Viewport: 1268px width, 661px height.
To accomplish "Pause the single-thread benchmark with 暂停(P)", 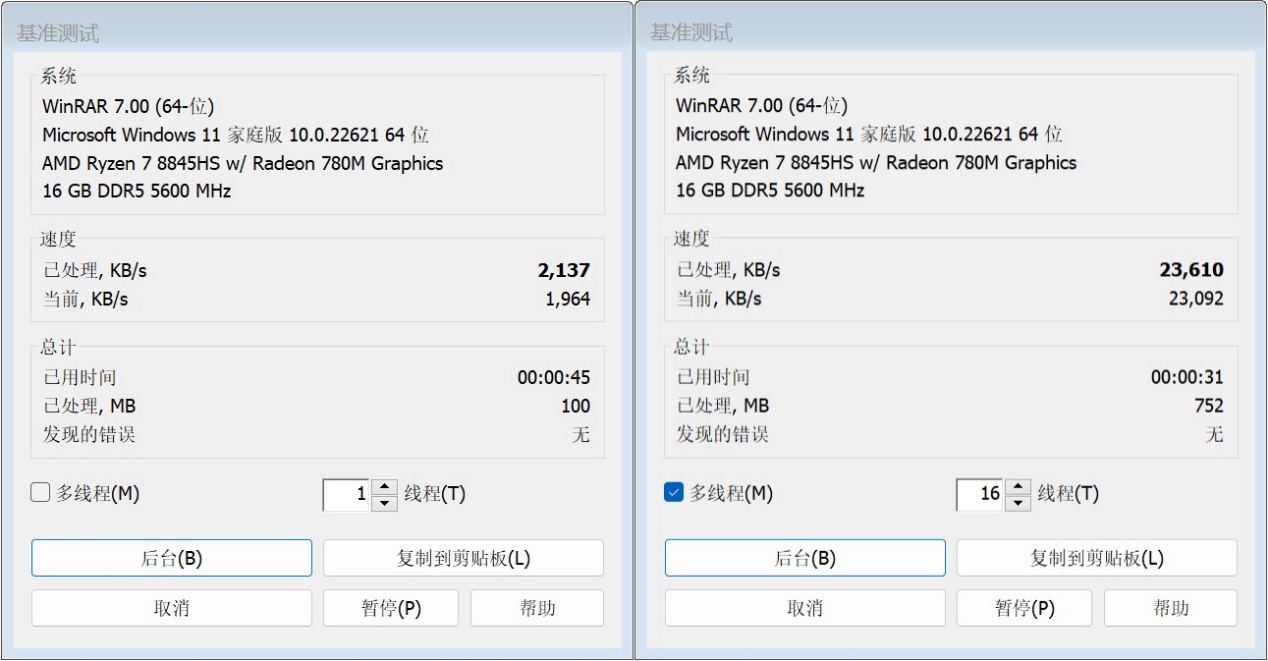I will pyautogui.click(x=390, y=608).
